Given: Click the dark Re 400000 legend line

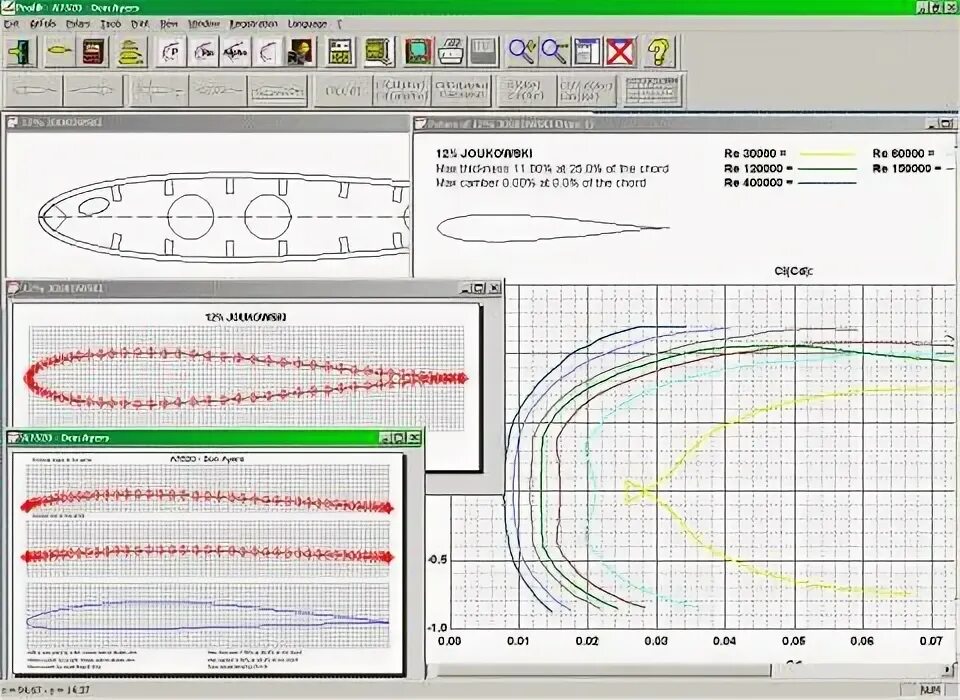Looking at the screenshot, I should click(827, 183).
